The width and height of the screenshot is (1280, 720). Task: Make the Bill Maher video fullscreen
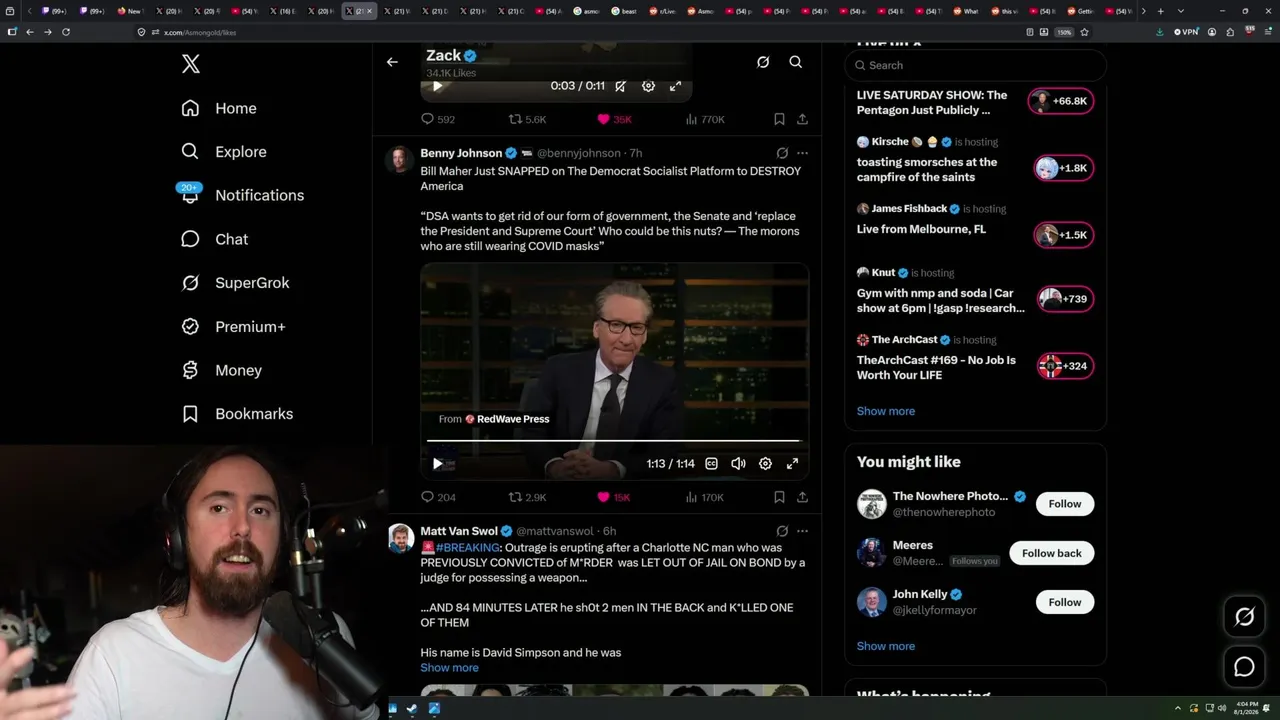(792, 463)
